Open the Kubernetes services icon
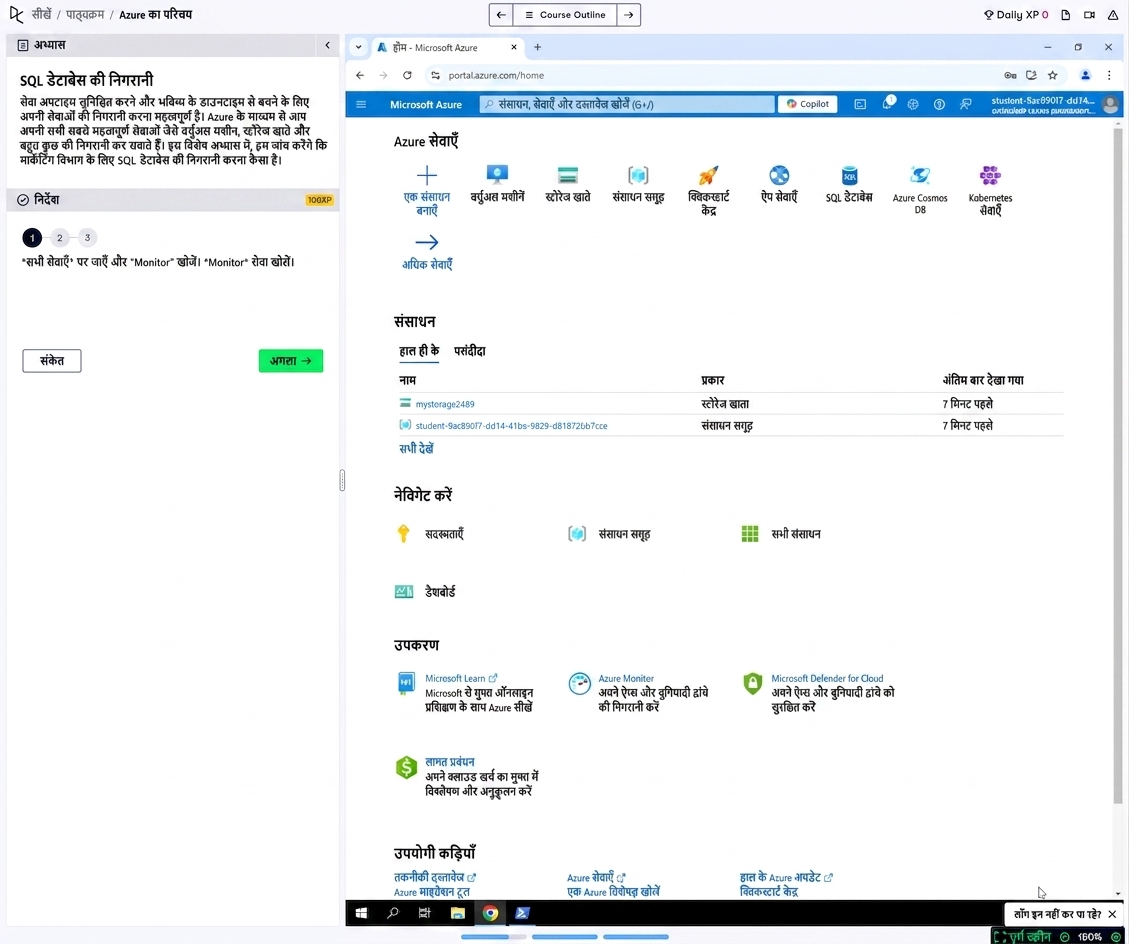 click(x=990, y=175)
